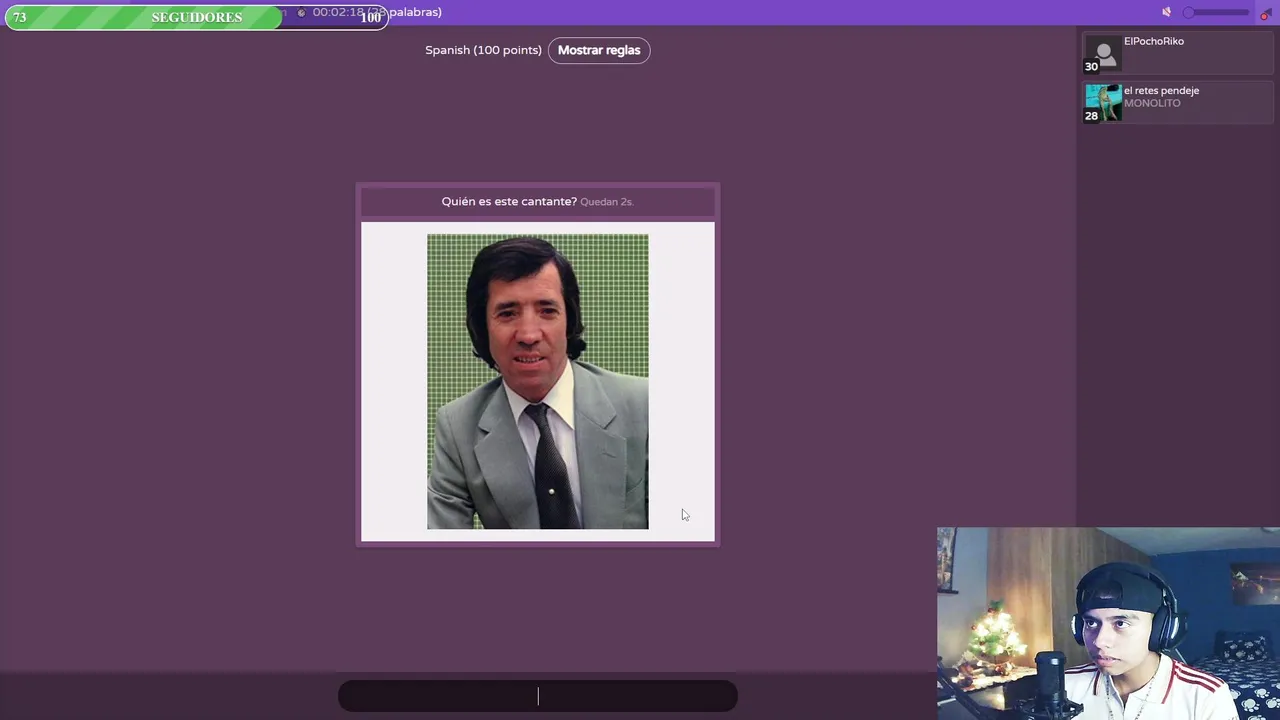Click the MONOLITO answer text
Image resolution: width=1280 pixels, height=720 pixels.
(1152, 103)
